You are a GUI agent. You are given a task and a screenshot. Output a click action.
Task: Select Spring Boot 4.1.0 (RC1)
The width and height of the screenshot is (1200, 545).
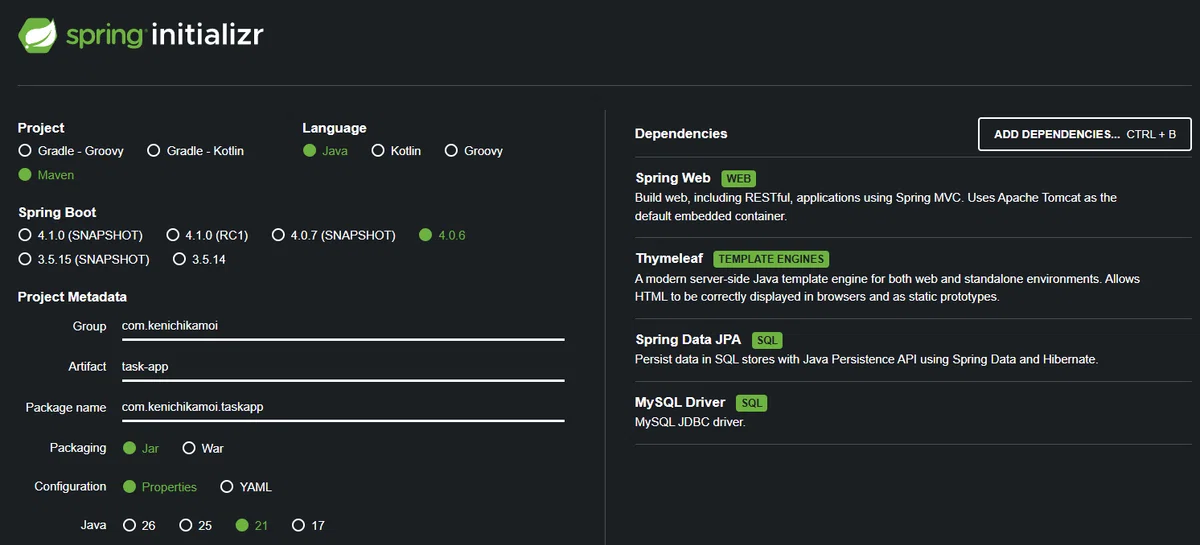click(x=207, y=235)
